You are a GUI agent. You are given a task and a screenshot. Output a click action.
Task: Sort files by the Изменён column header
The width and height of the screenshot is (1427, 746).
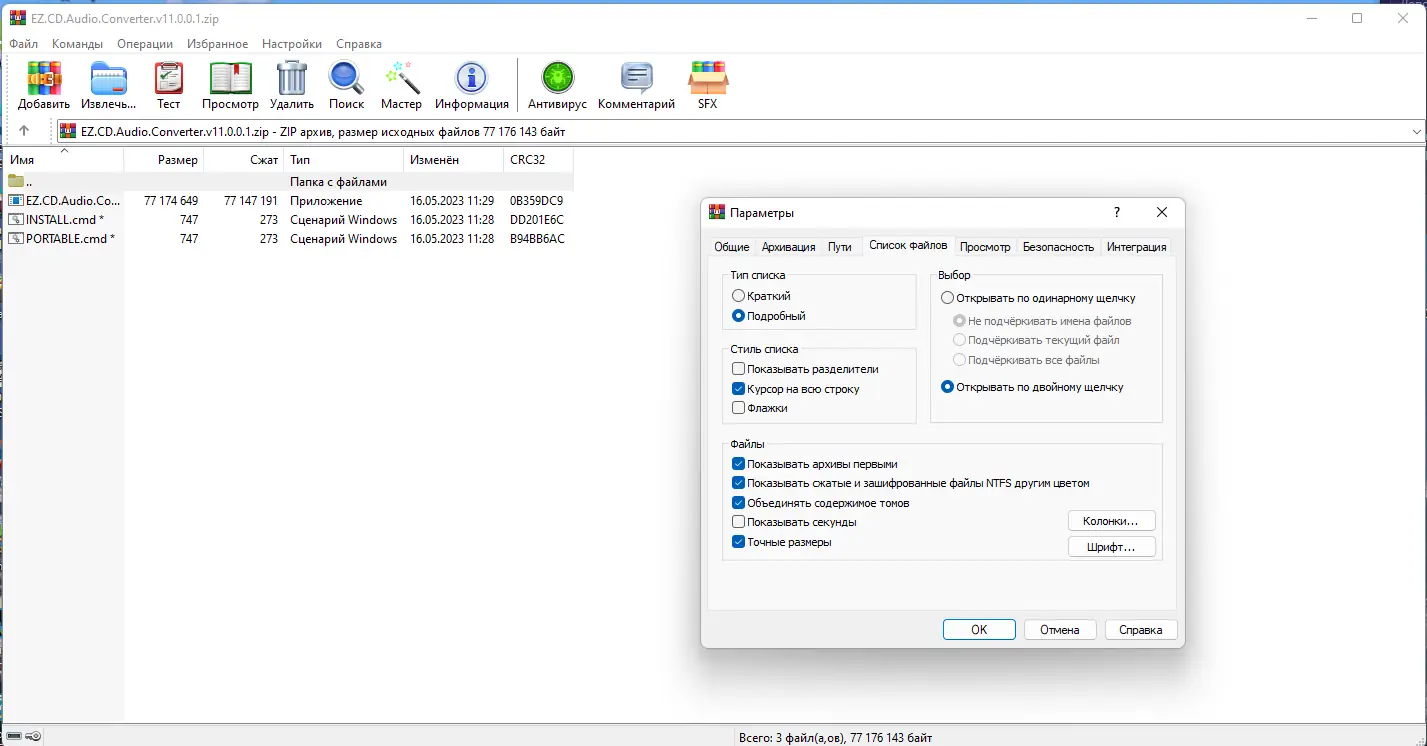[454, 160]
